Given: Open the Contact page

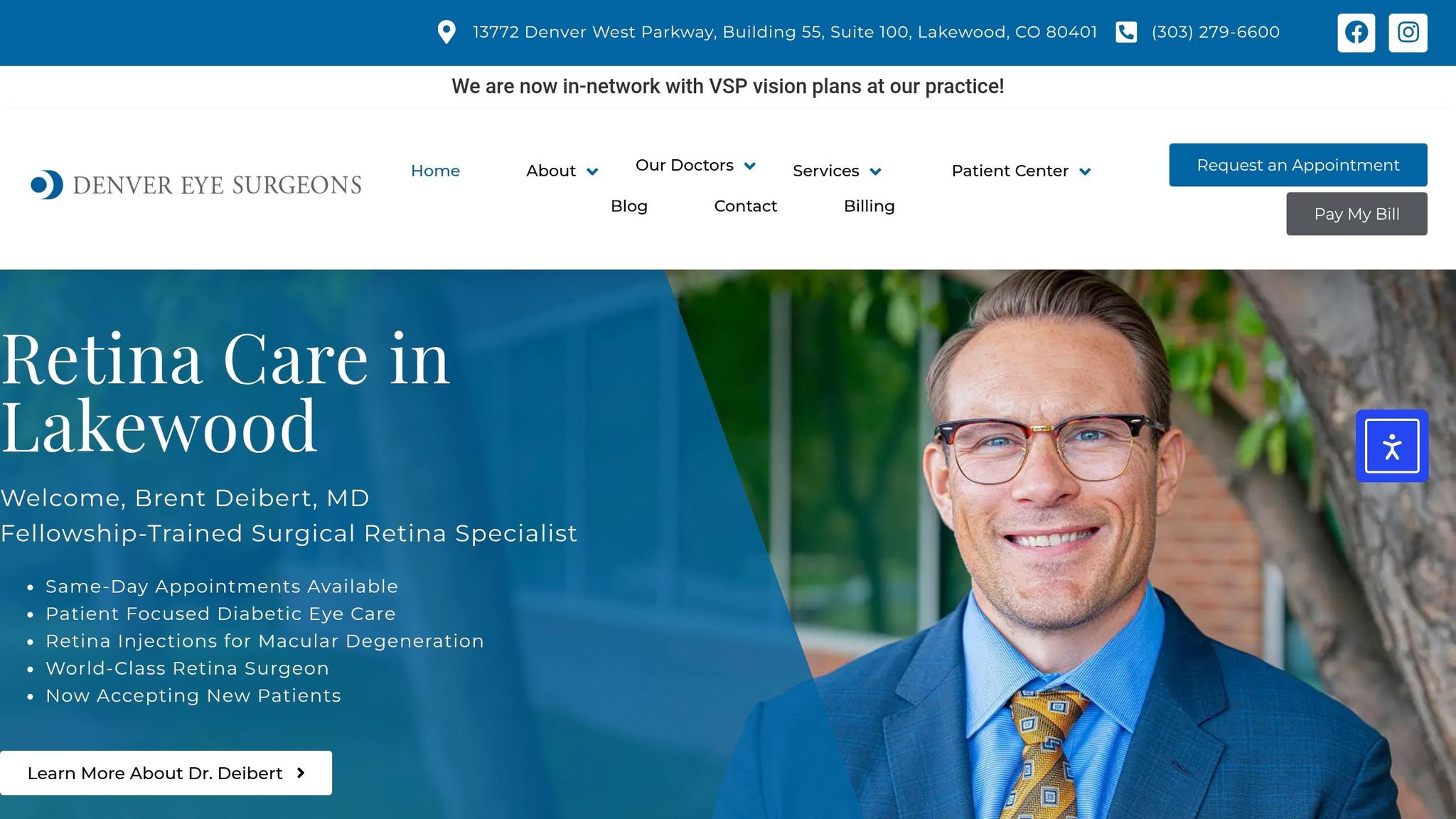Looking at the screenshot, I should [745, 206].
